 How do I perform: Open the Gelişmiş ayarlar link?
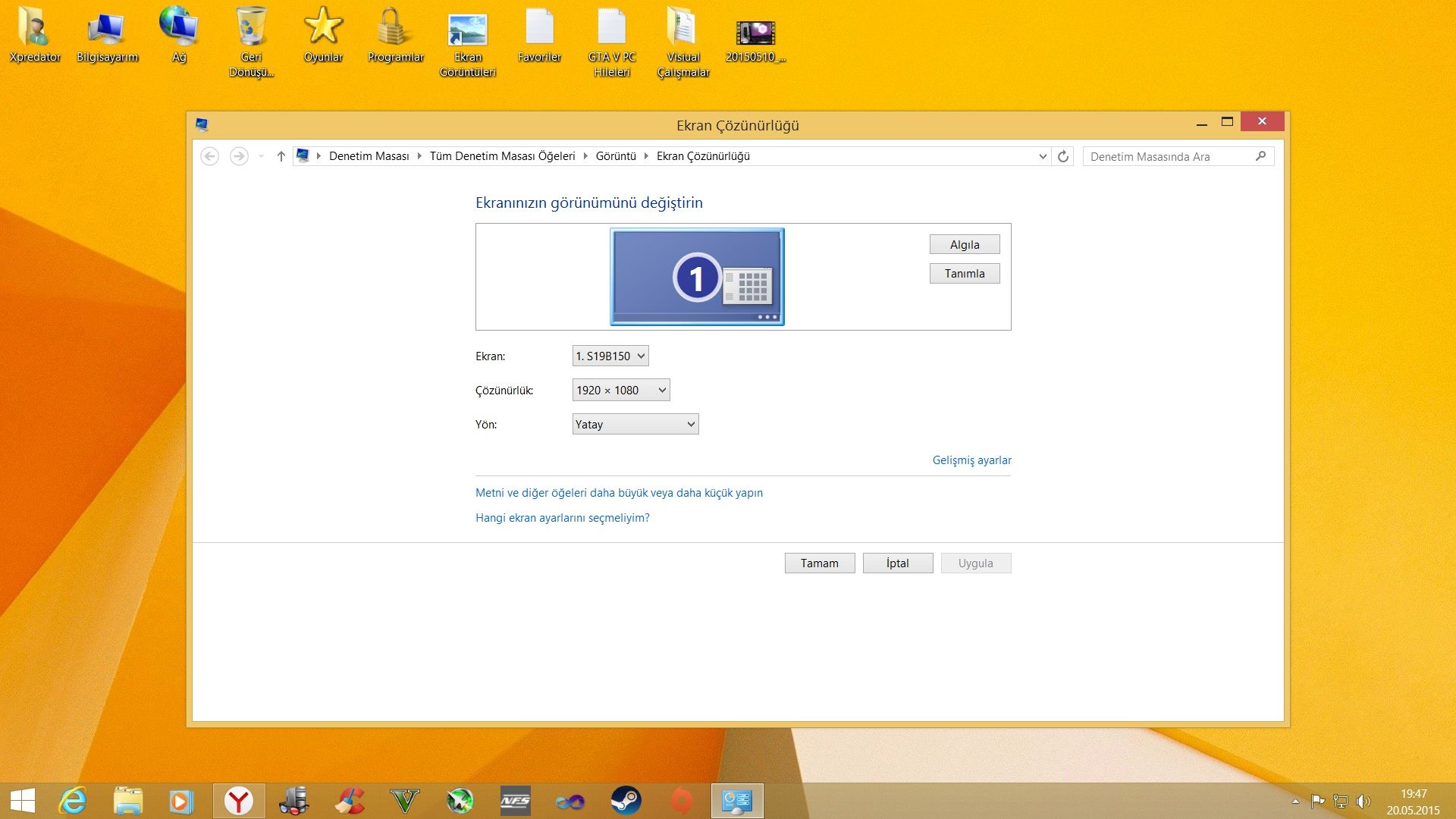(971, 460)
